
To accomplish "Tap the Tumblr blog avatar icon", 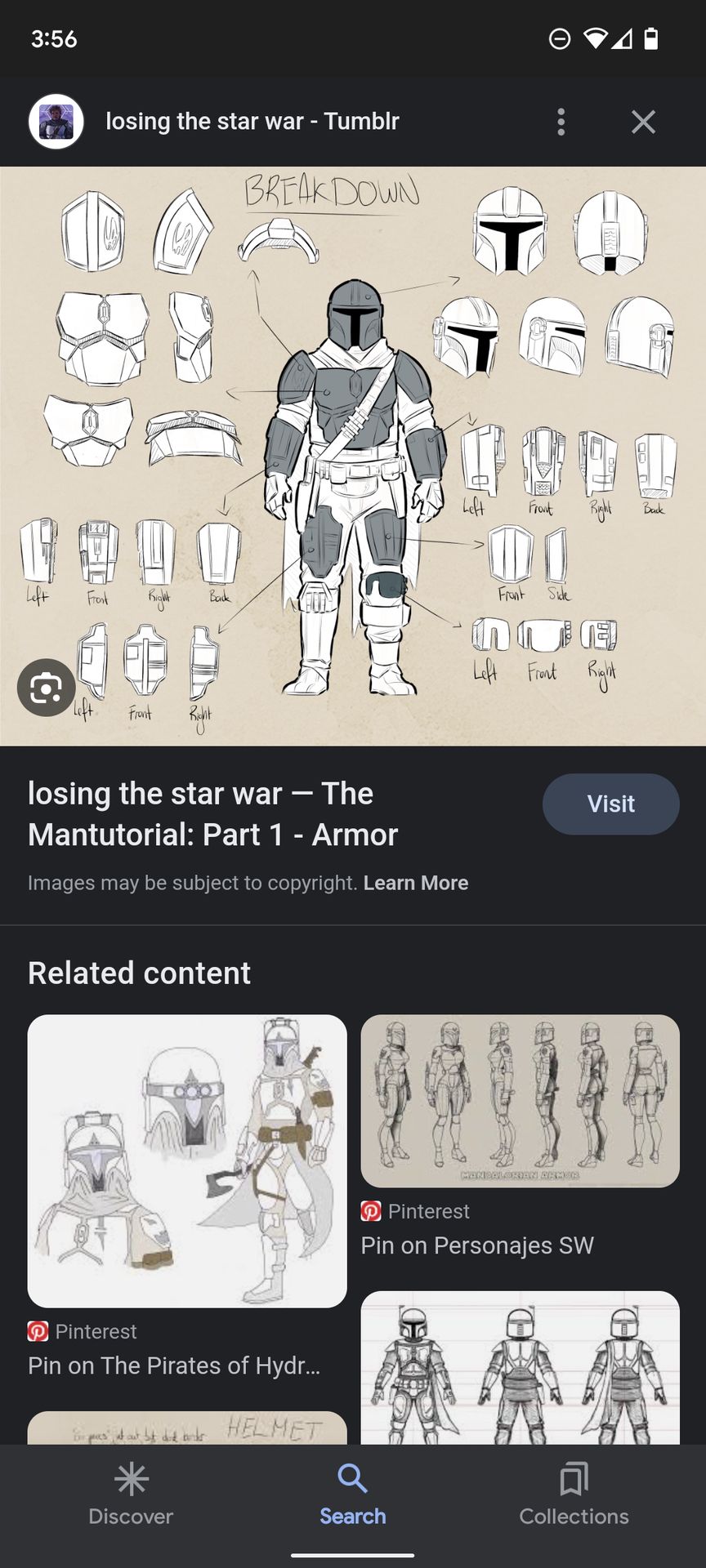I will pos(56,122).
